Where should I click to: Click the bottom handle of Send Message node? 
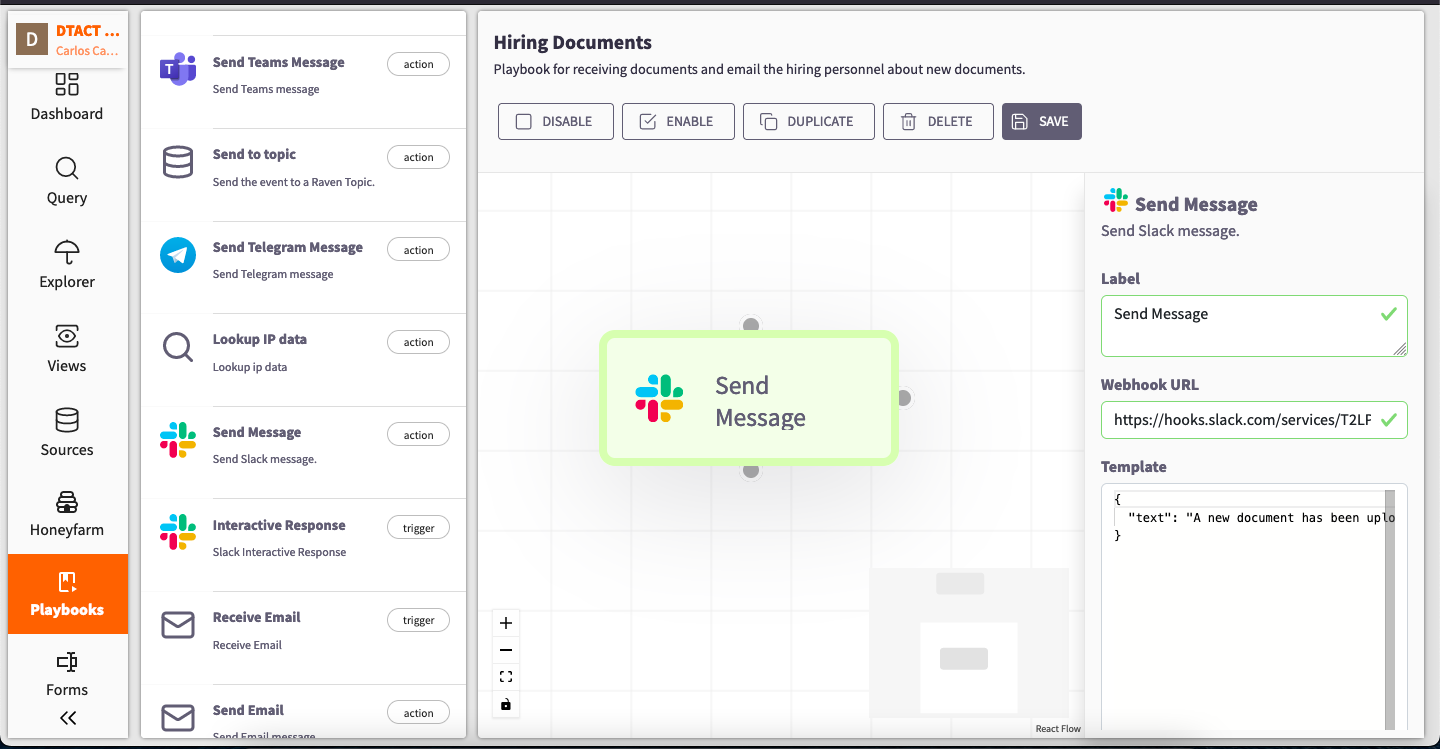(751, 471)
